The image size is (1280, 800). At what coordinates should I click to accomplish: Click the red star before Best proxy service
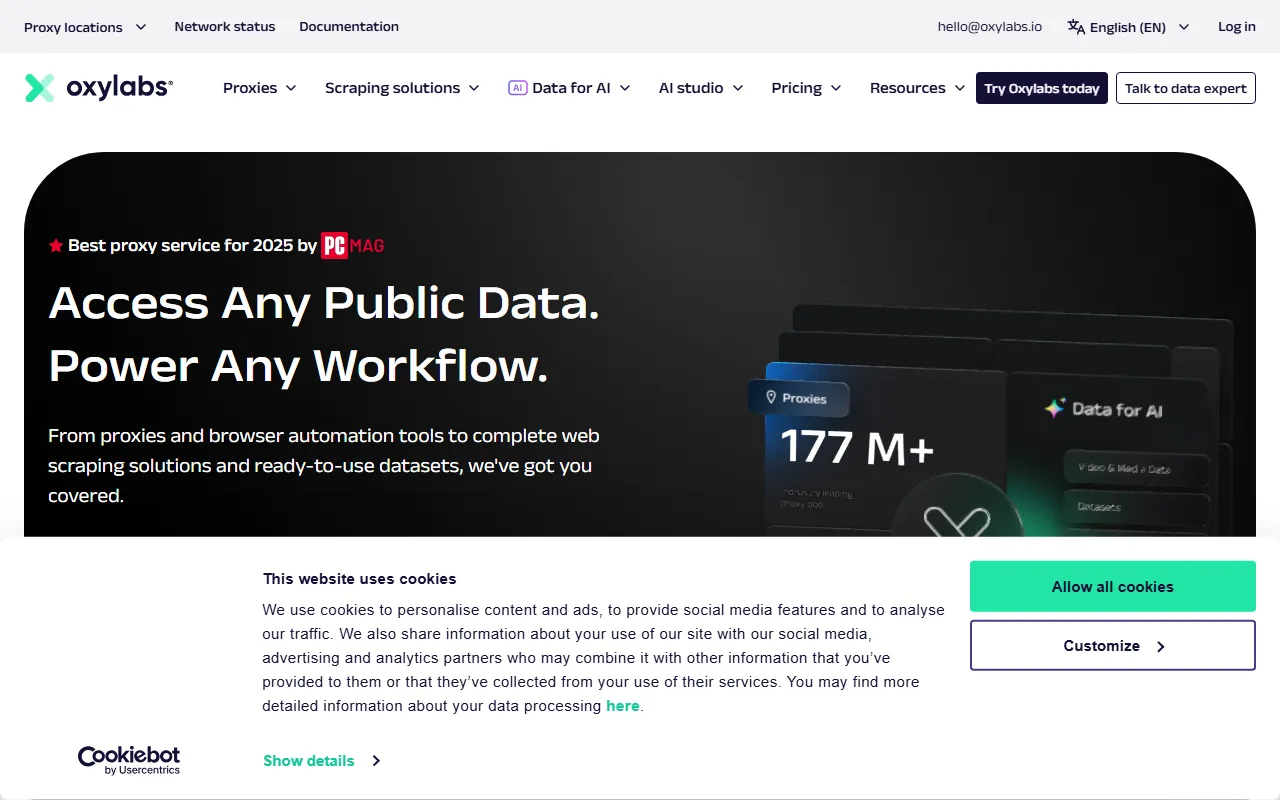[56, 245]
